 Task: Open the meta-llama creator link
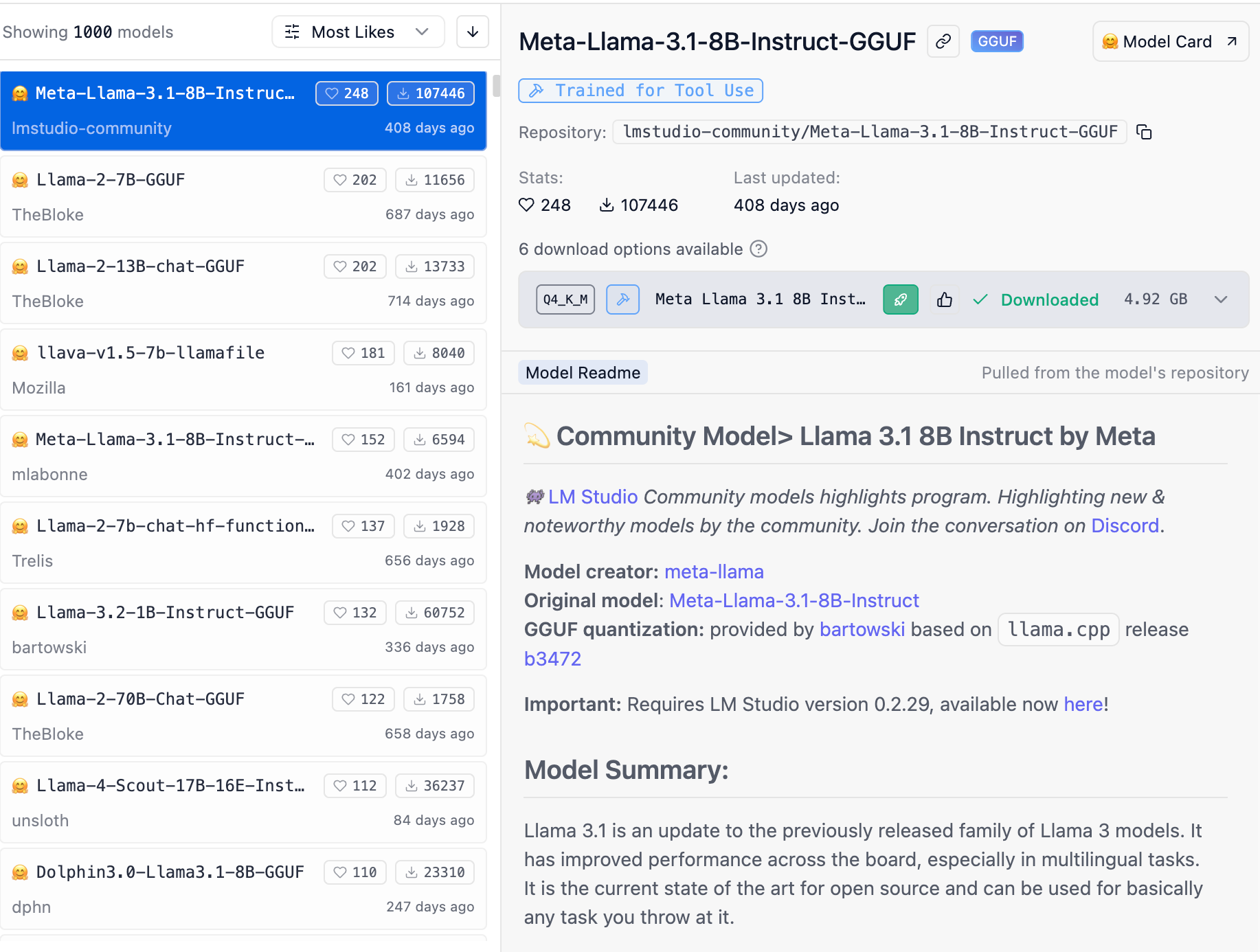tap(714, 571)
